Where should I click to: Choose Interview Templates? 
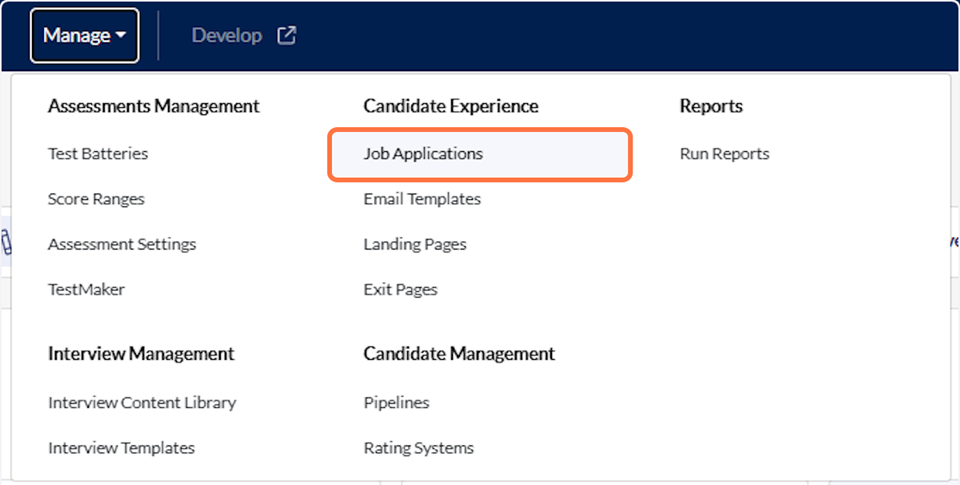click(x=121, y=448)
